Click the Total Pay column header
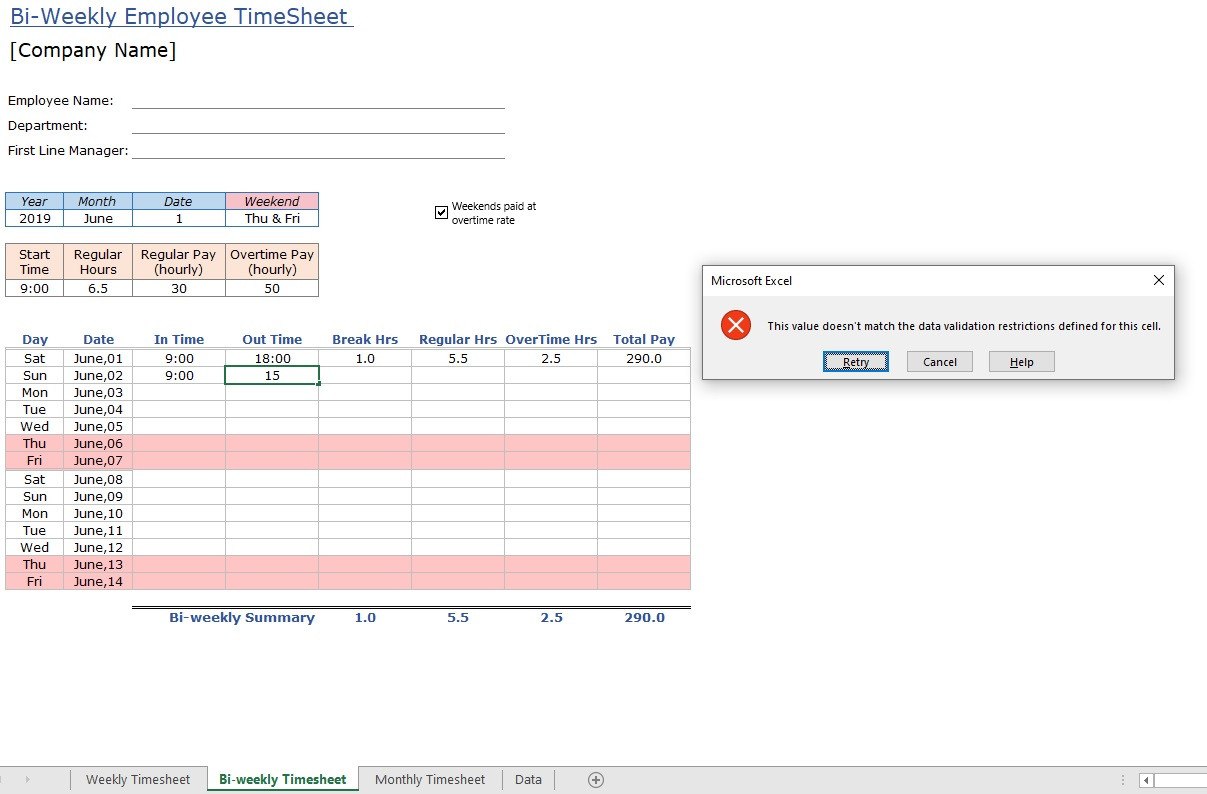This screenshot has width=1207, height=794. pos(644,339)
